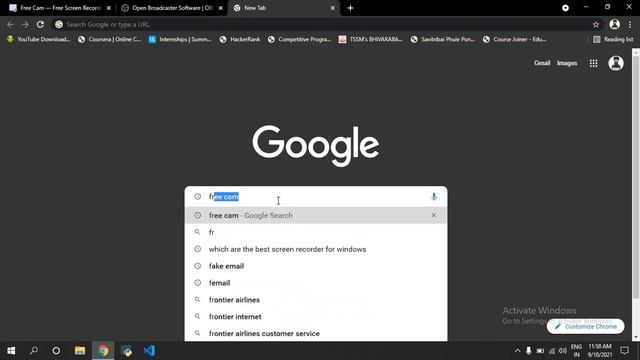640x360 pixels.
Task: Click the microphone tray icon
Action: tap(529, 351)
